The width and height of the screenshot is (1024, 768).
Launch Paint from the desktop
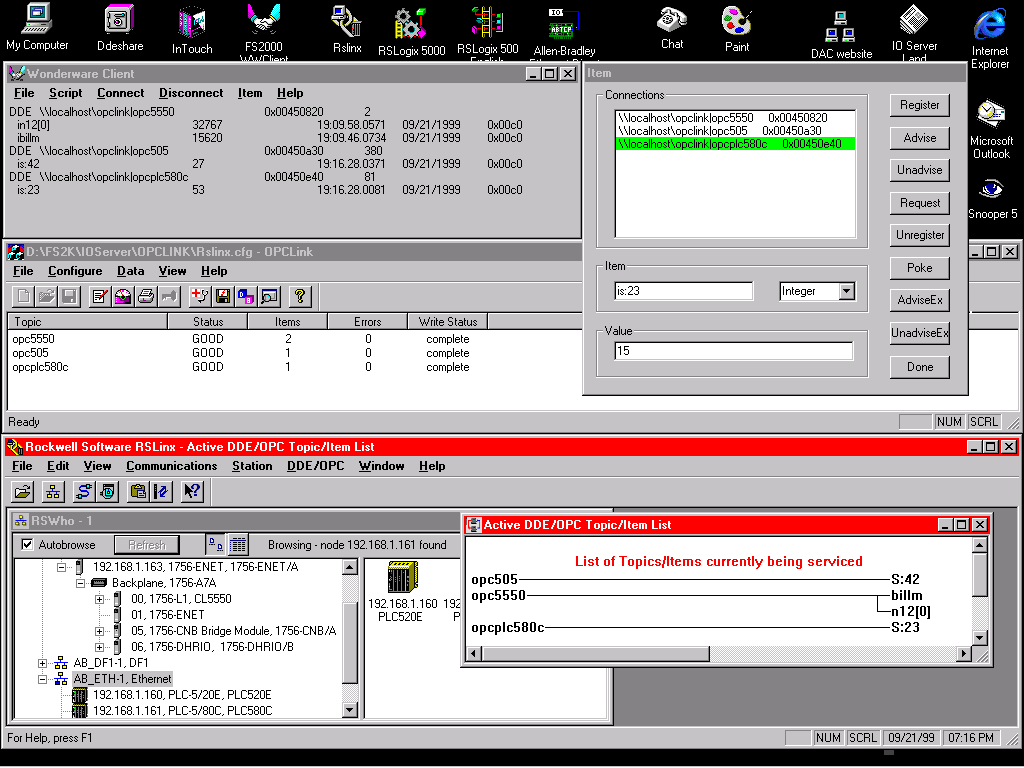coord(737,29)
